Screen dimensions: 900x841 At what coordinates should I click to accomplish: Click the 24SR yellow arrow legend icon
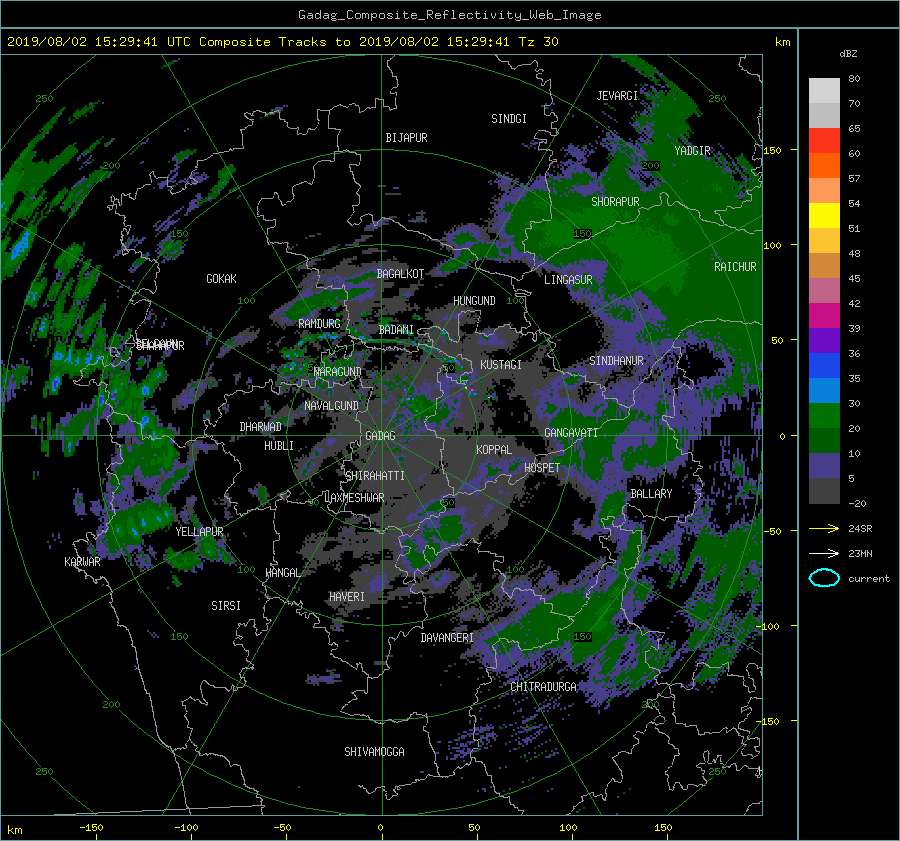pos(824,528)
